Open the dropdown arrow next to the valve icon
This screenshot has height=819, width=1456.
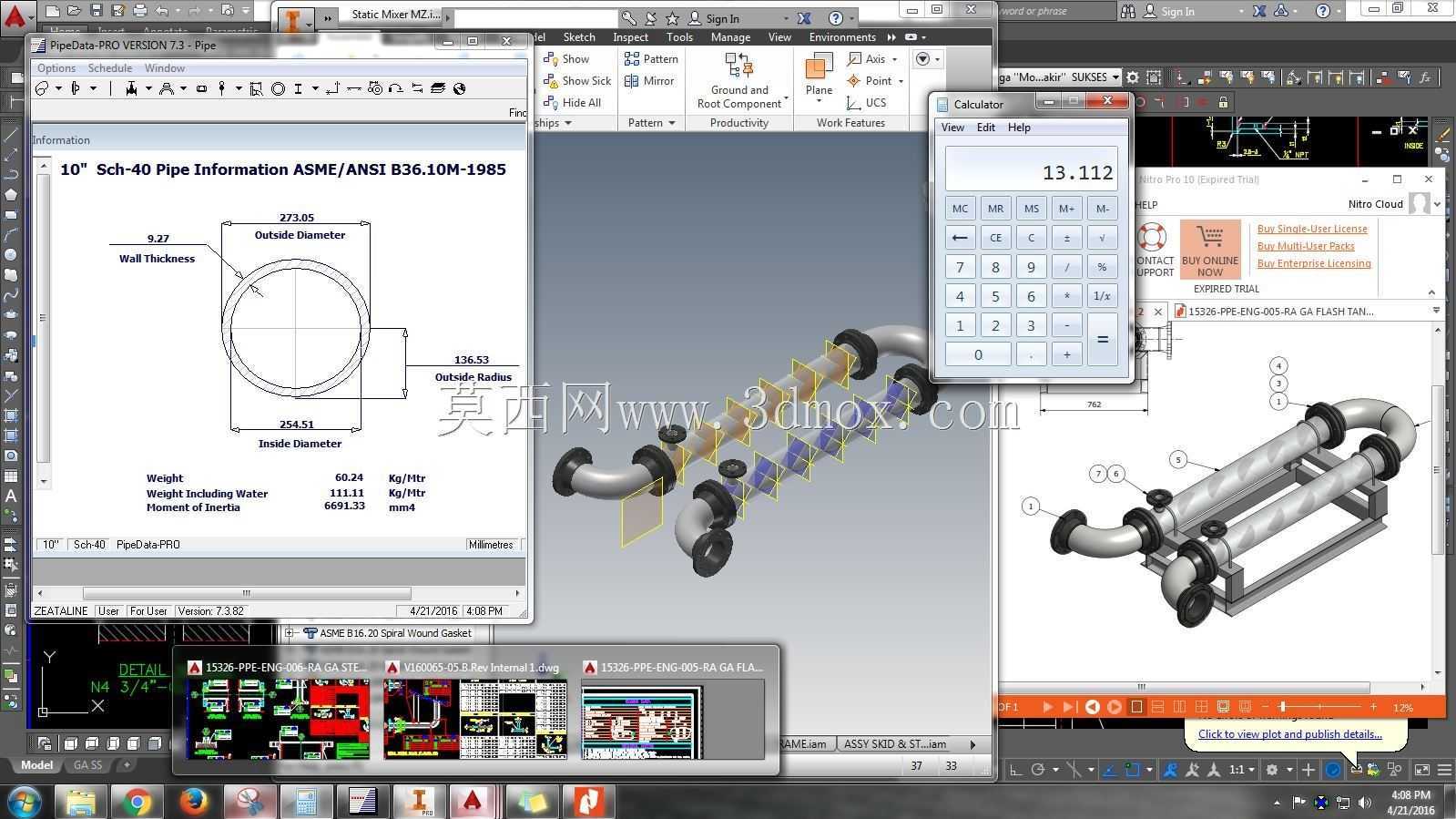[148, 88]
